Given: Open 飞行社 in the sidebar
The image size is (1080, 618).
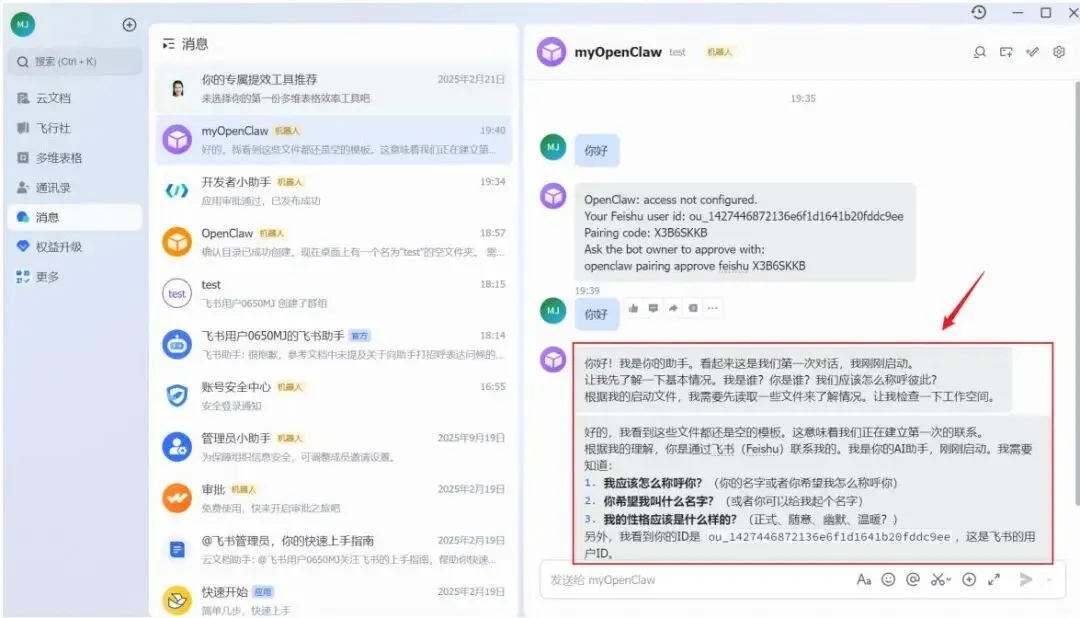Looking at the screenshot, I should (x=76, y=128).
